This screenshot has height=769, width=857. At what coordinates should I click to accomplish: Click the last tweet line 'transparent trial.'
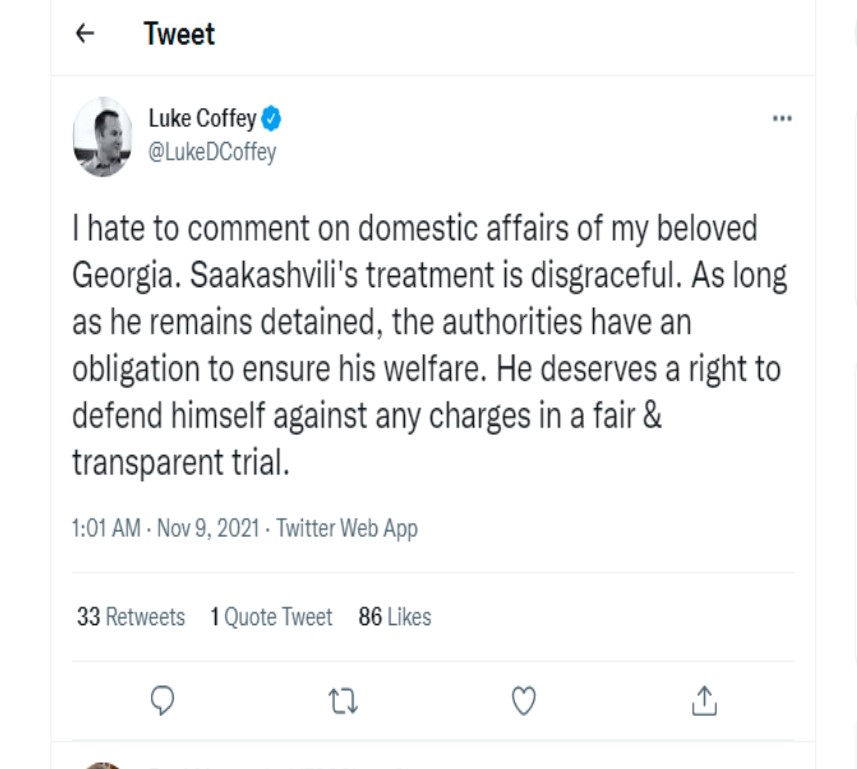(180, 463)
